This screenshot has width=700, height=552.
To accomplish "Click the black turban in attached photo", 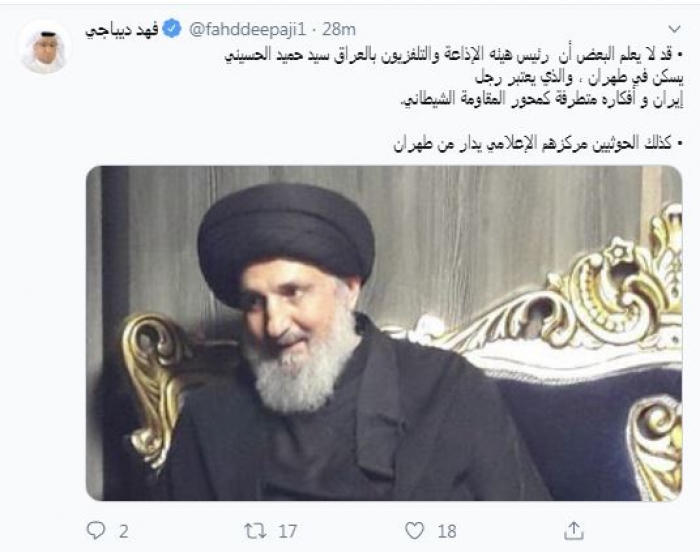I will tap(286, 239).
